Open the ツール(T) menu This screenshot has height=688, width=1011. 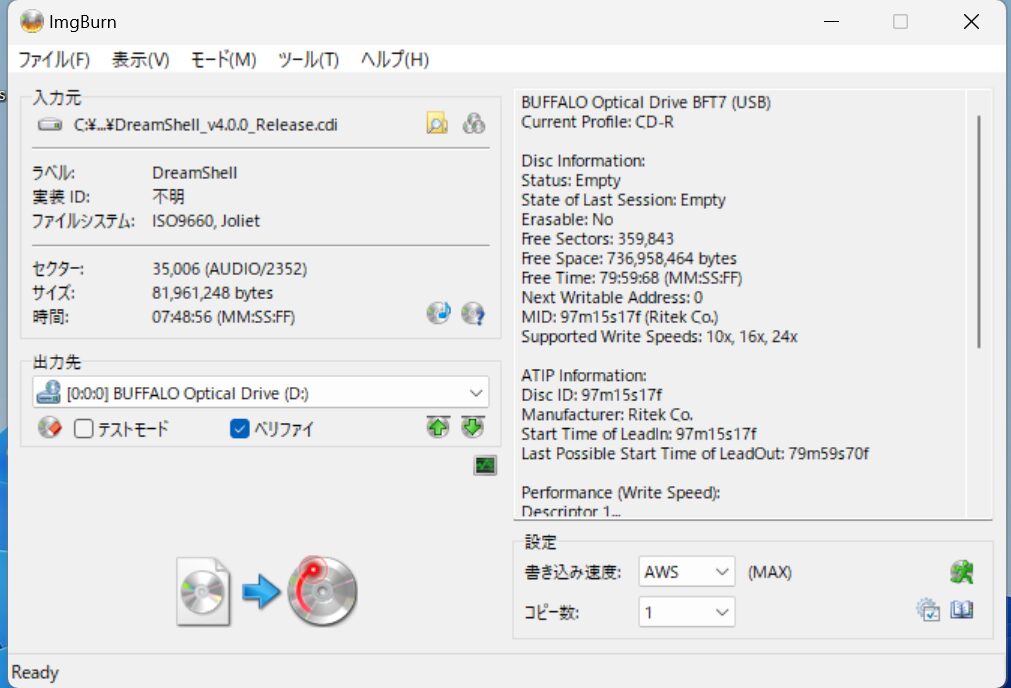click(x=308, y=60)
